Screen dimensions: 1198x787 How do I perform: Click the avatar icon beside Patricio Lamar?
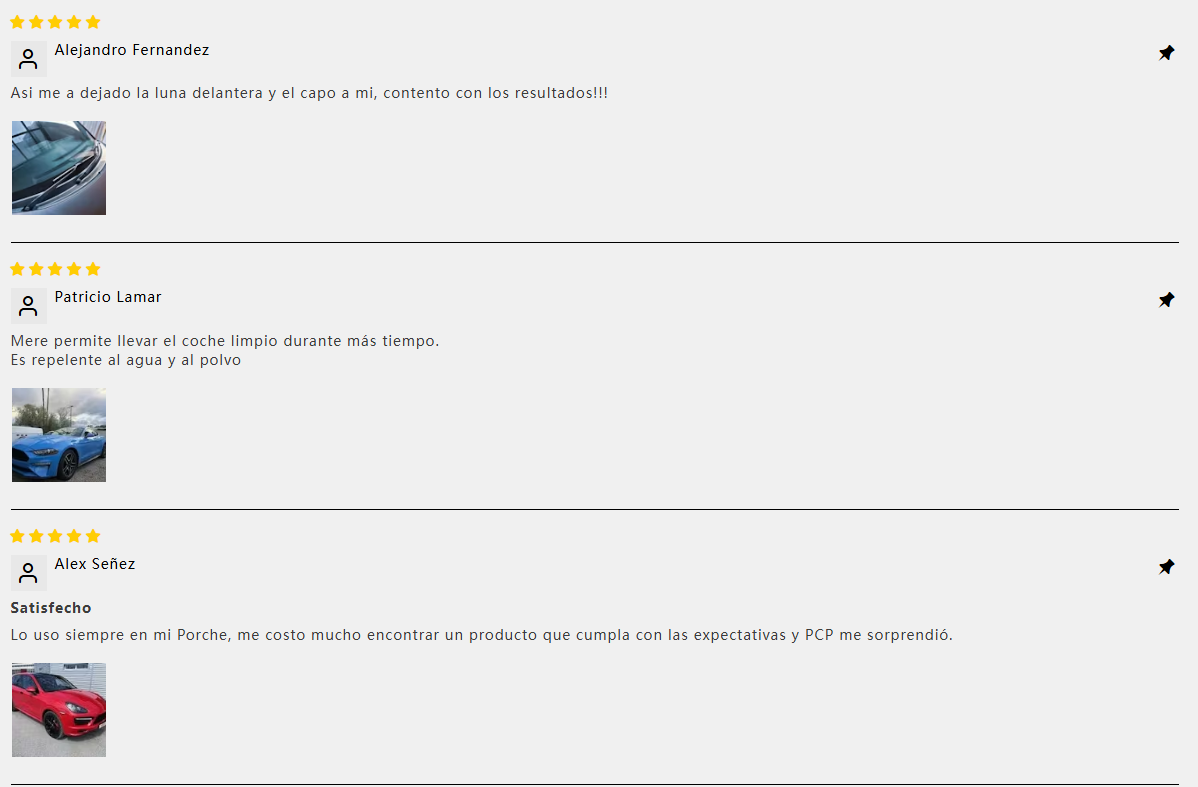point(28,306)
